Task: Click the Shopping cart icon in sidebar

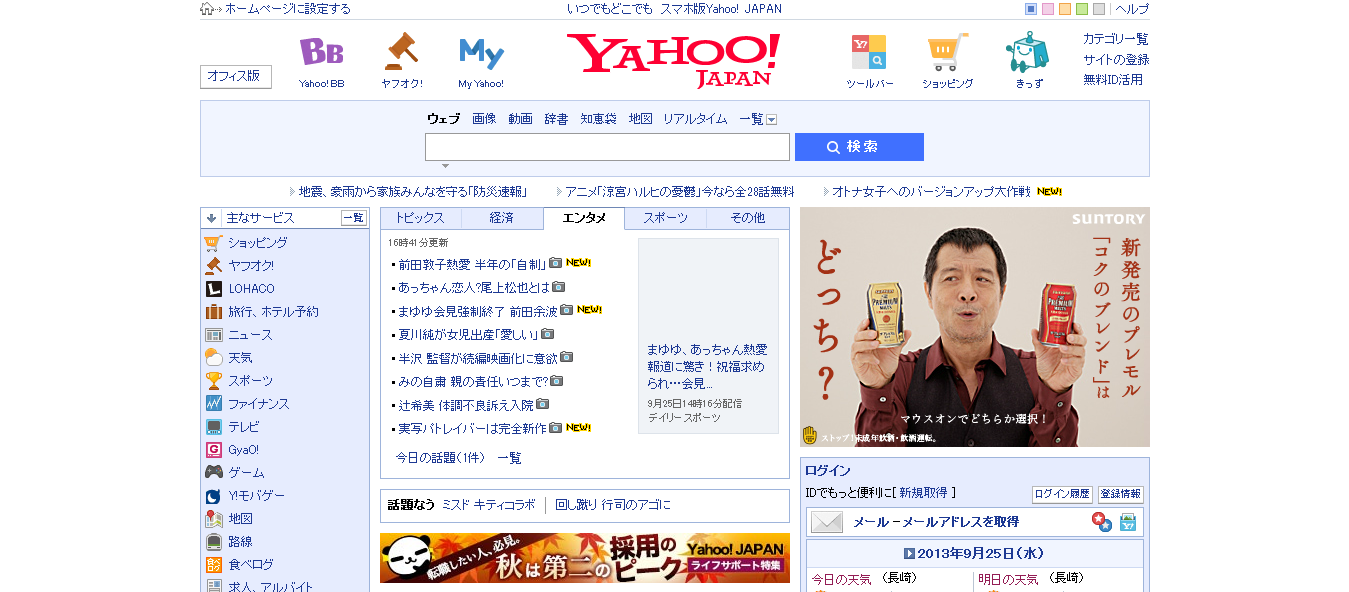Action: [213, 242]
